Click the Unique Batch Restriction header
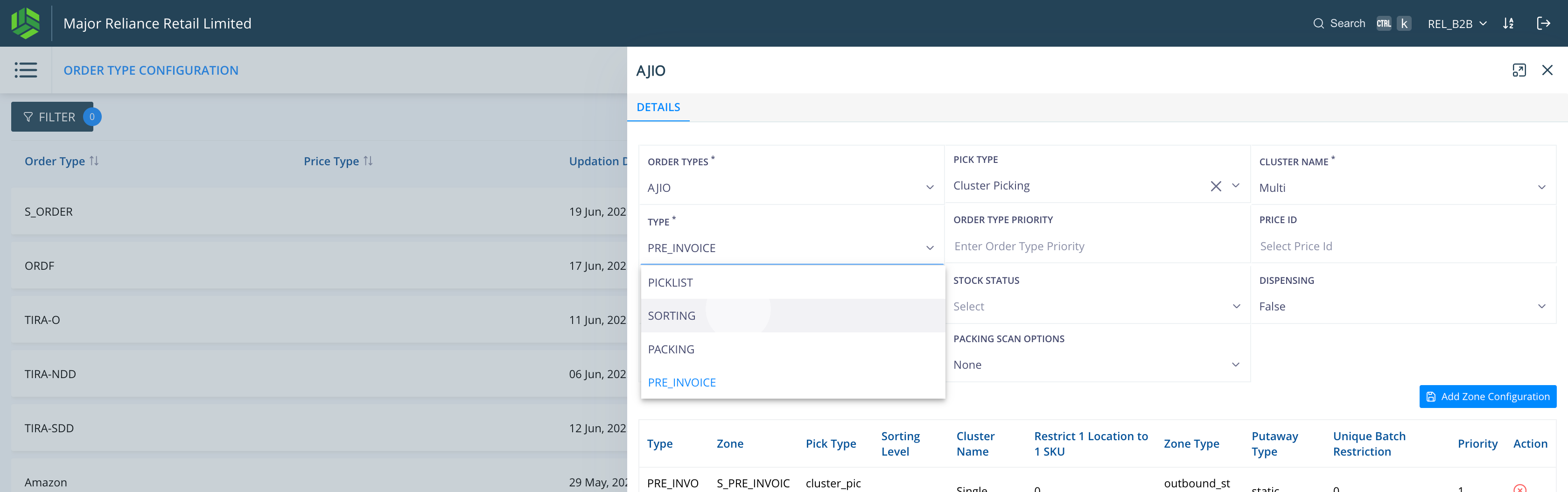Viewport: 1568px width, 492px height. click(1369, 444)
